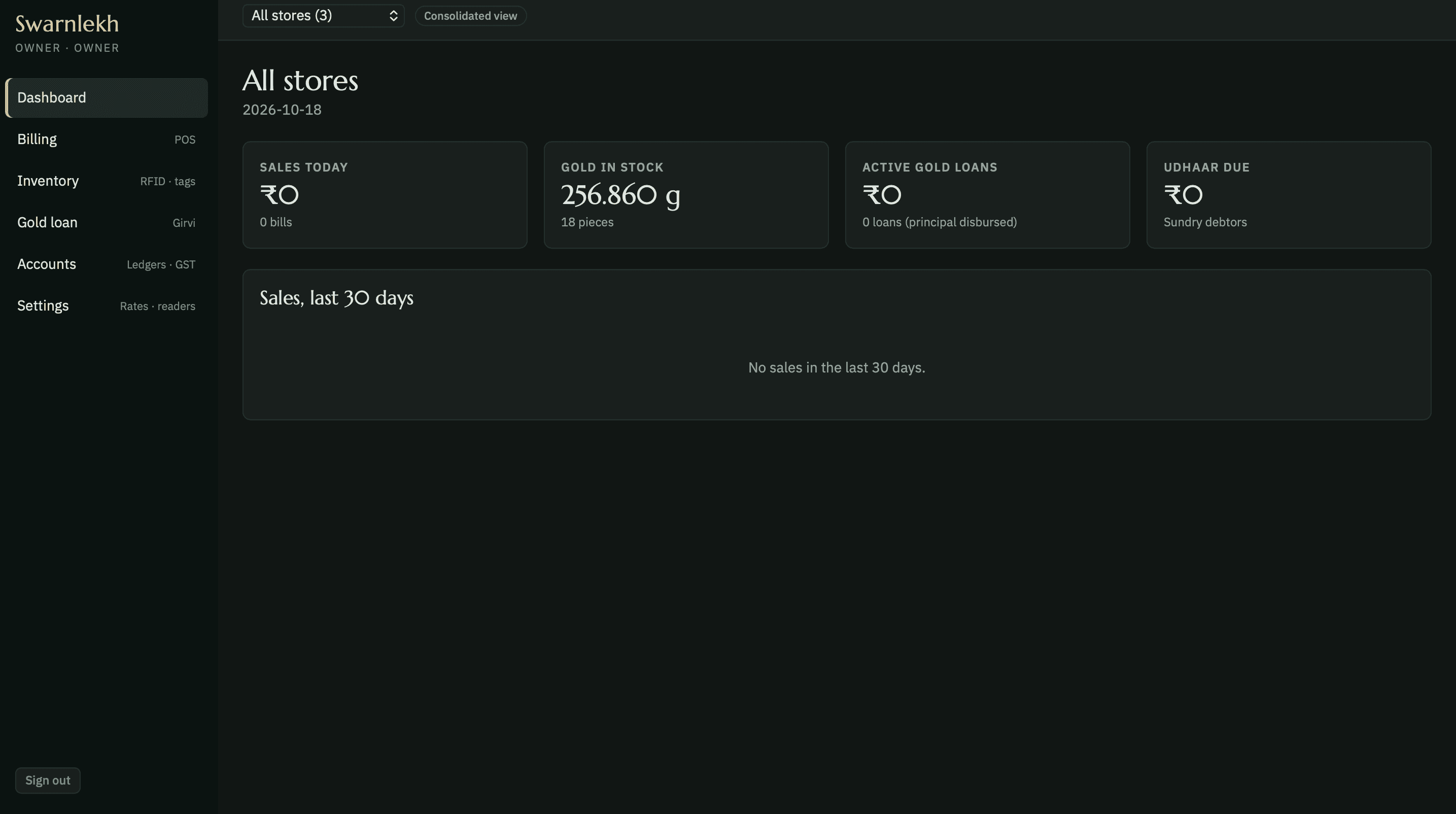Open the All stores (3) dropdown
1456x814 pixels.
click(x=323, y=16)
